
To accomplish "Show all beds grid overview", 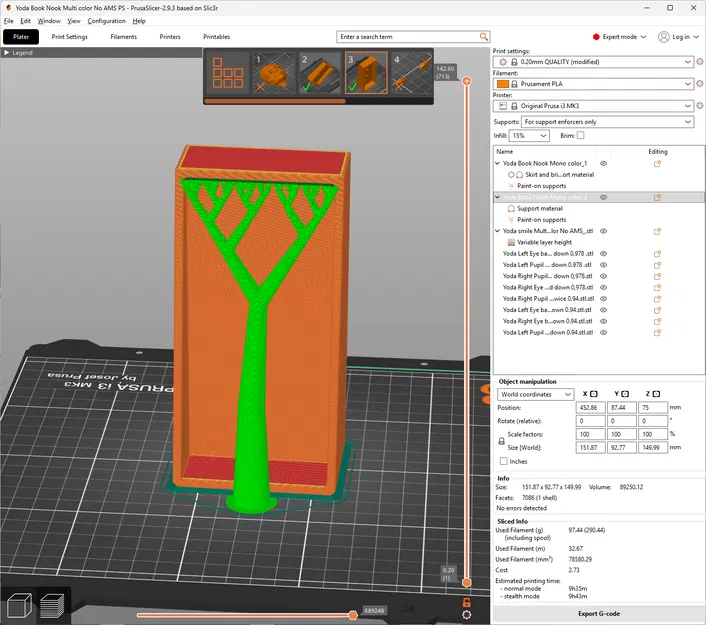I will point(227,72).
